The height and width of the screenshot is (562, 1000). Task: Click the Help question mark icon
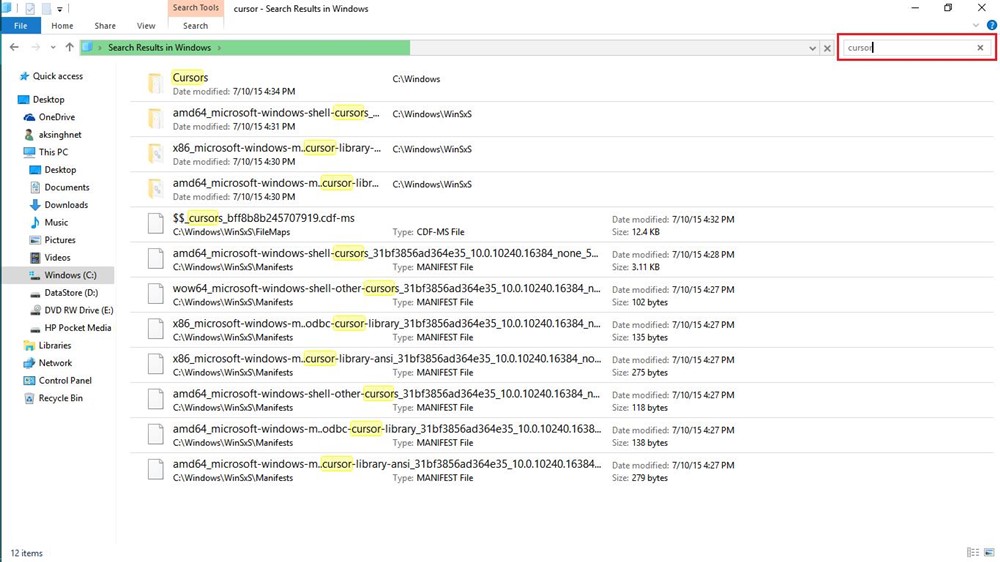click(991, 26)
